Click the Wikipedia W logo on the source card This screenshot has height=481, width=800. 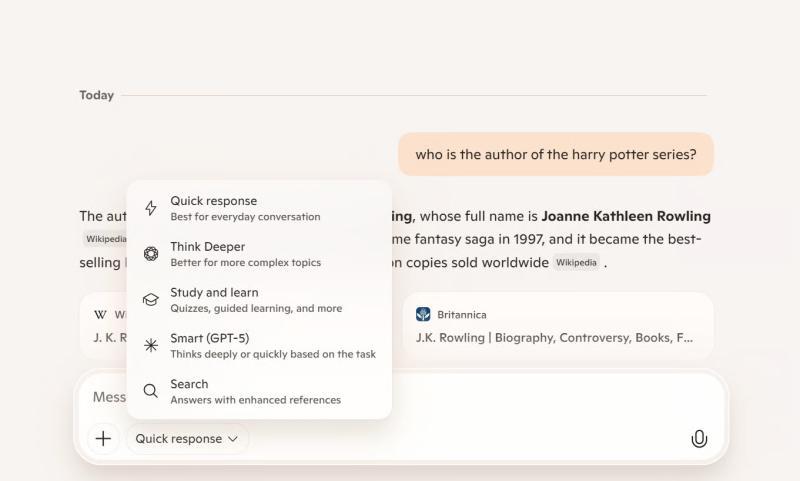100,314
